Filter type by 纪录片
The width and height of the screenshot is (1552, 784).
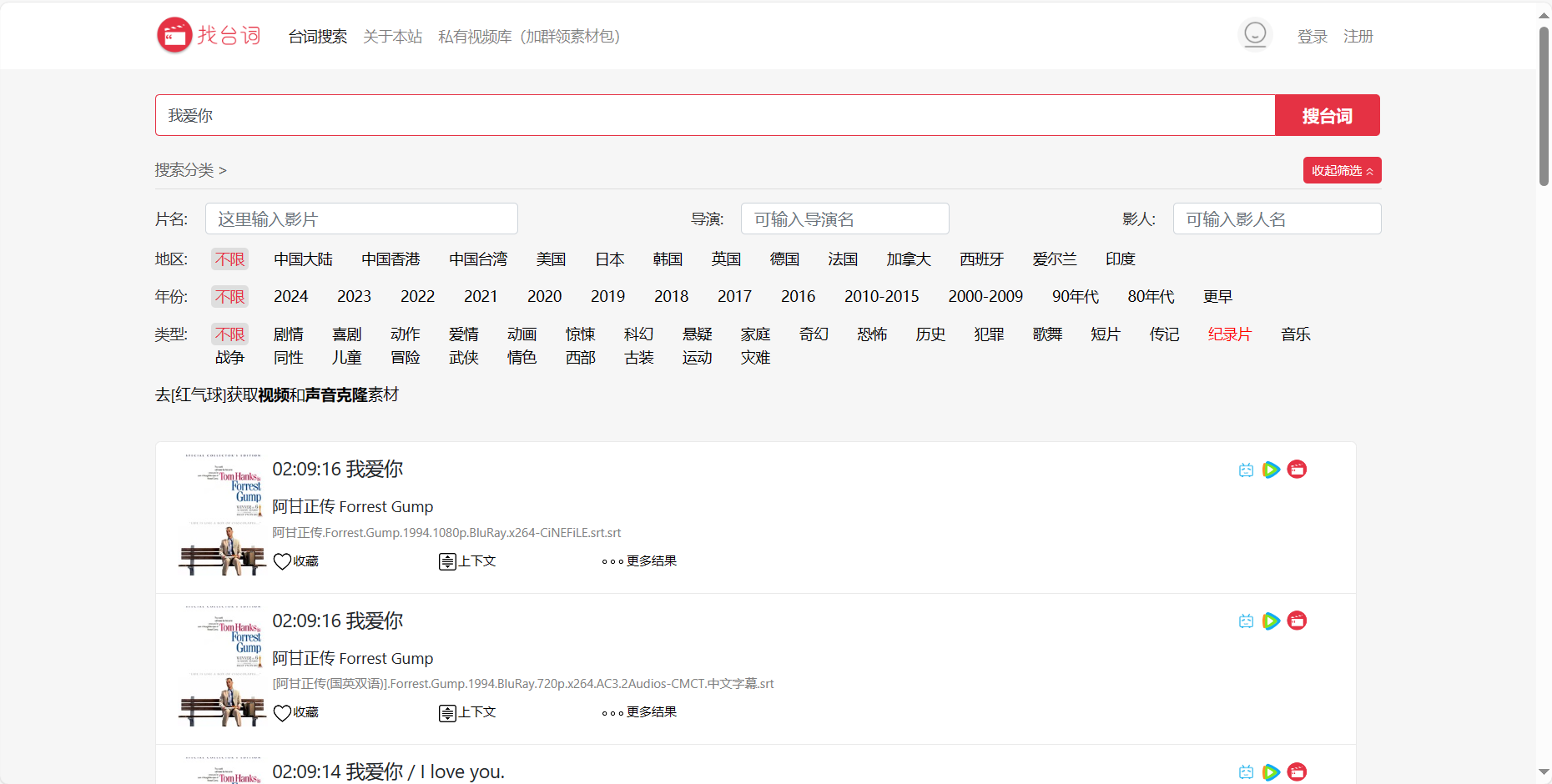(1230, 334)
